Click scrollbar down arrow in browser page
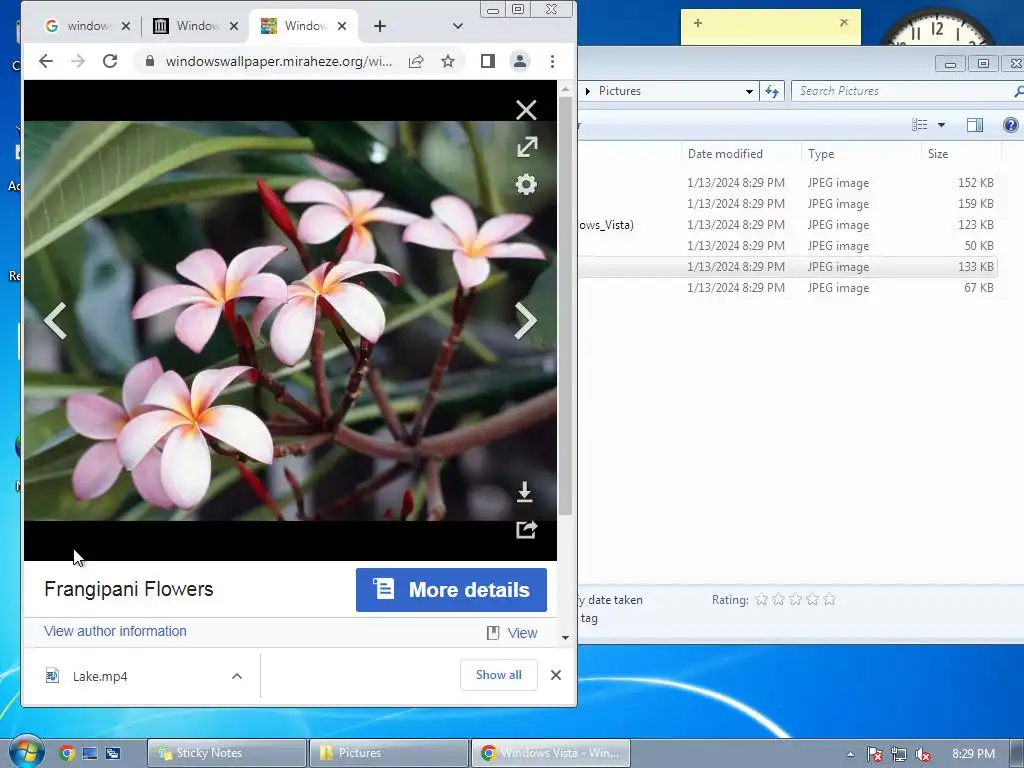Screen dimensions: 1024x768 pyautogui.click(x=566, y=637)
